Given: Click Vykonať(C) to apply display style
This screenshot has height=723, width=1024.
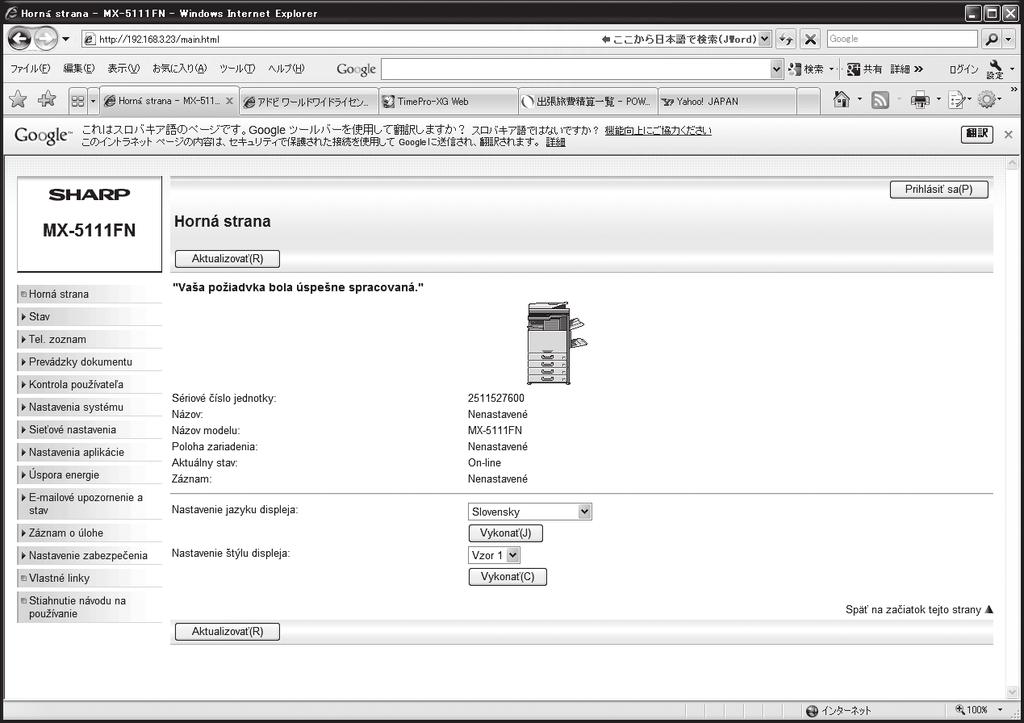Looking at the screenshot, I should click(x=507, y=577).
